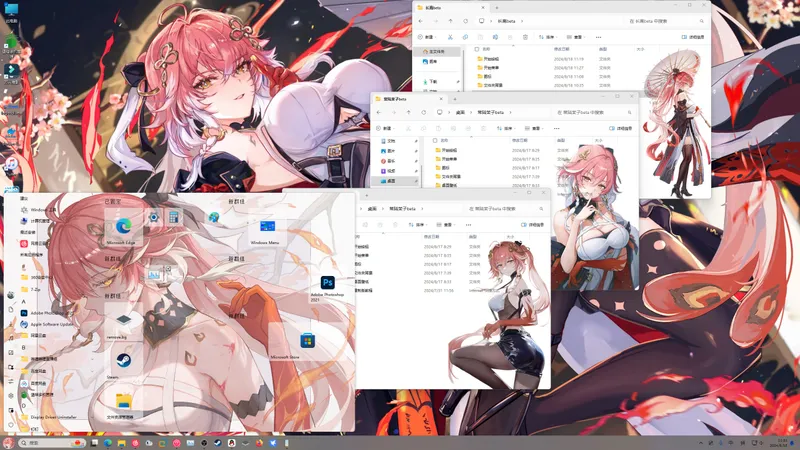Click Delete trash icon in top Explorer window

(x=525, y=37)
